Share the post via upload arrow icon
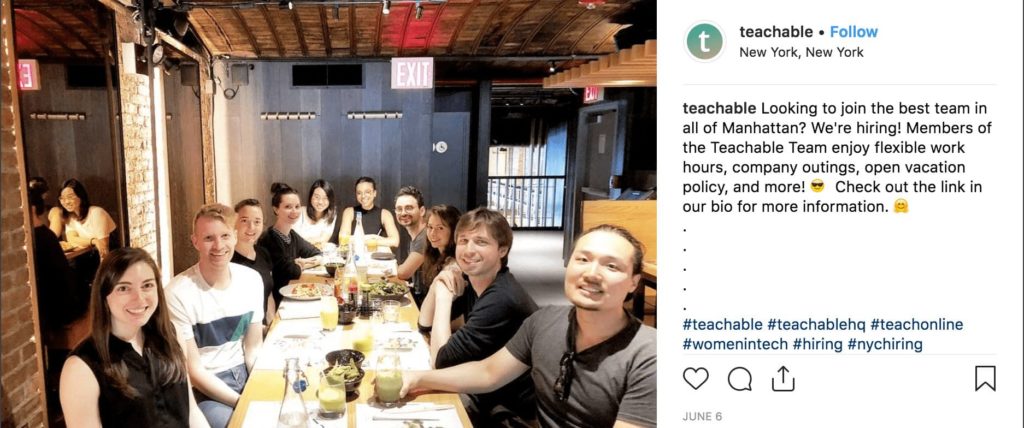Screen dimensions: 1024x428 click(782, 378)
